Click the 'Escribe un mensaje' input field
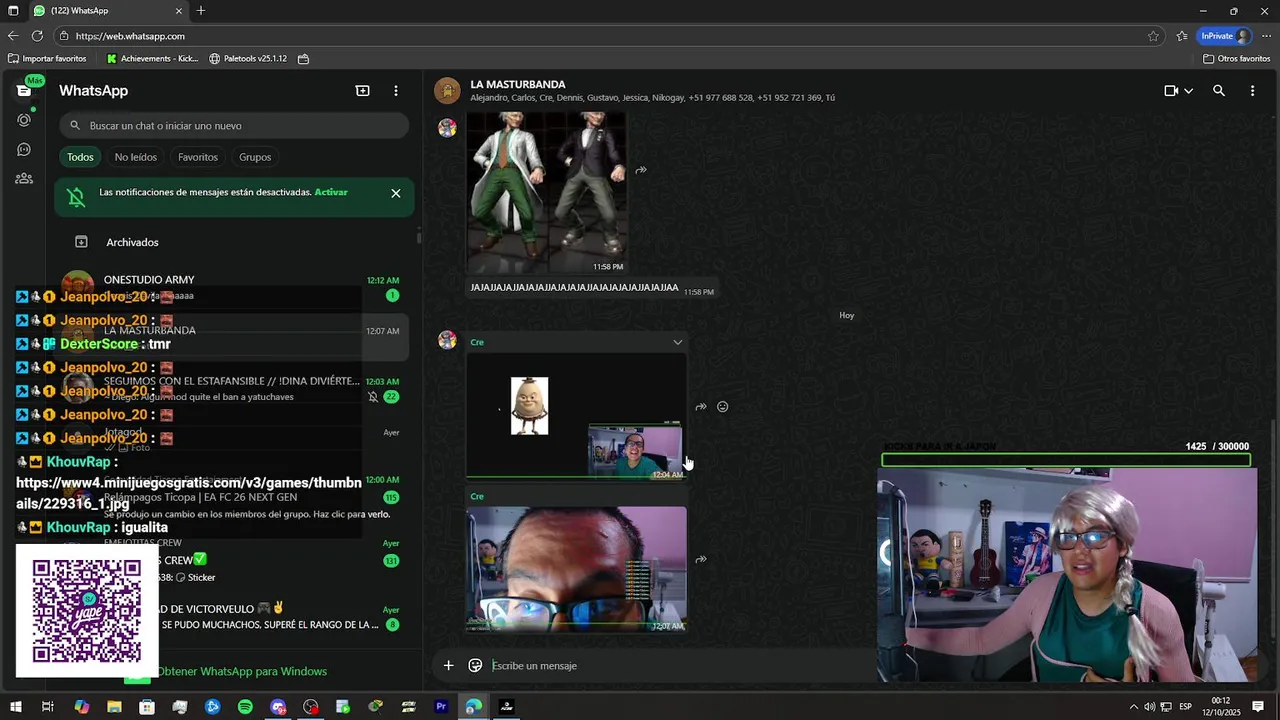1280x720 pixels. [x=680, y=666]
